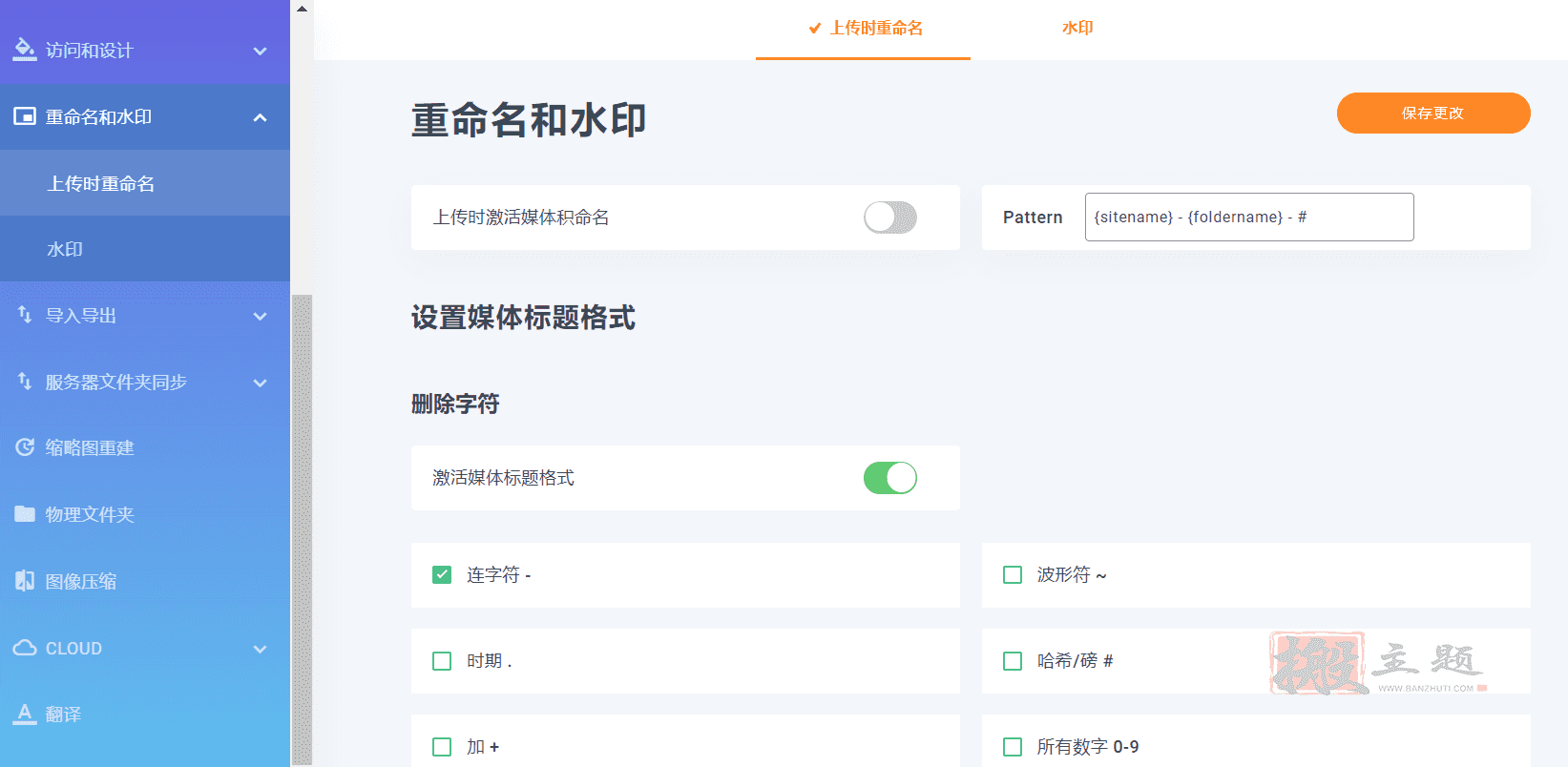Click the arrows icon beside 导入导出

click(25, 315)
